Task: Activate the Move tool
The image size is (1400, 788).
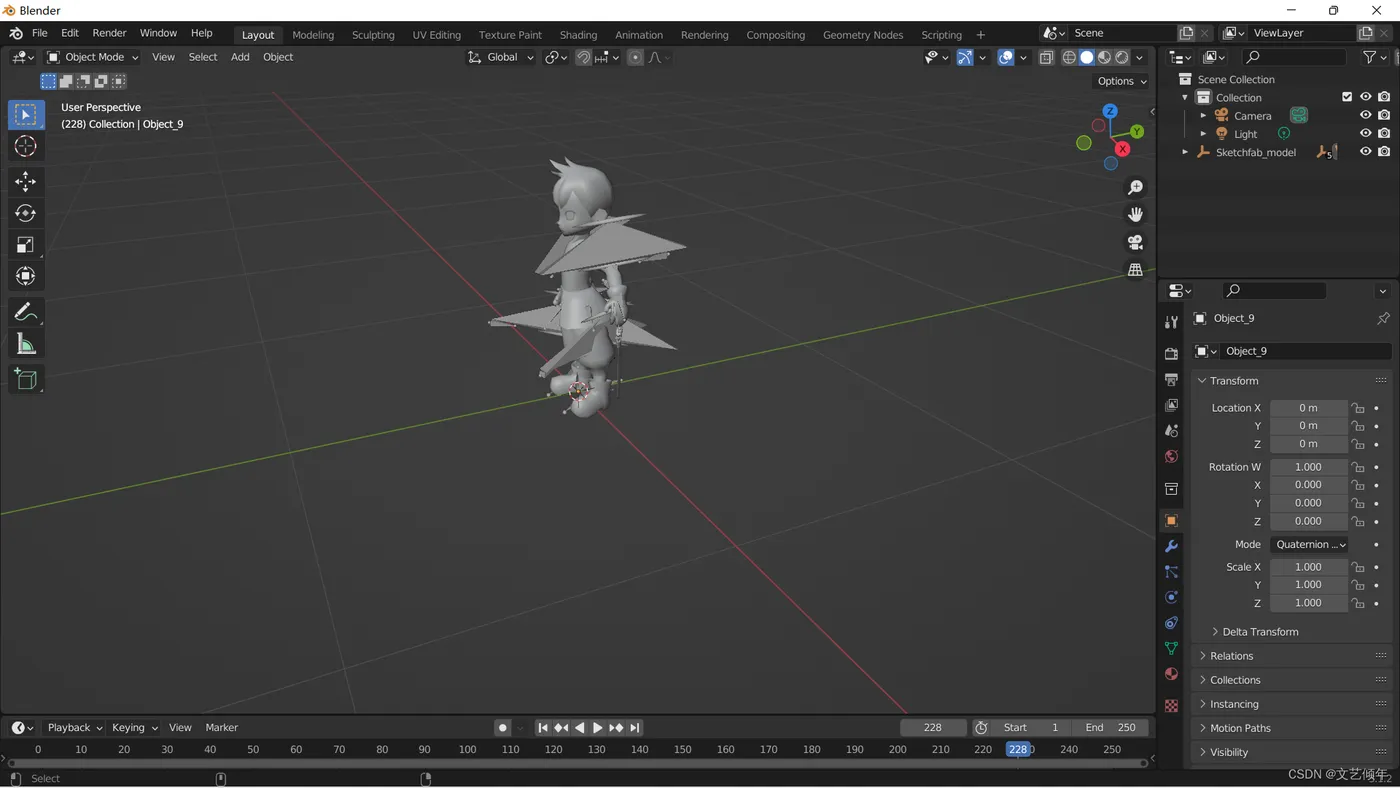Action: 26,181
